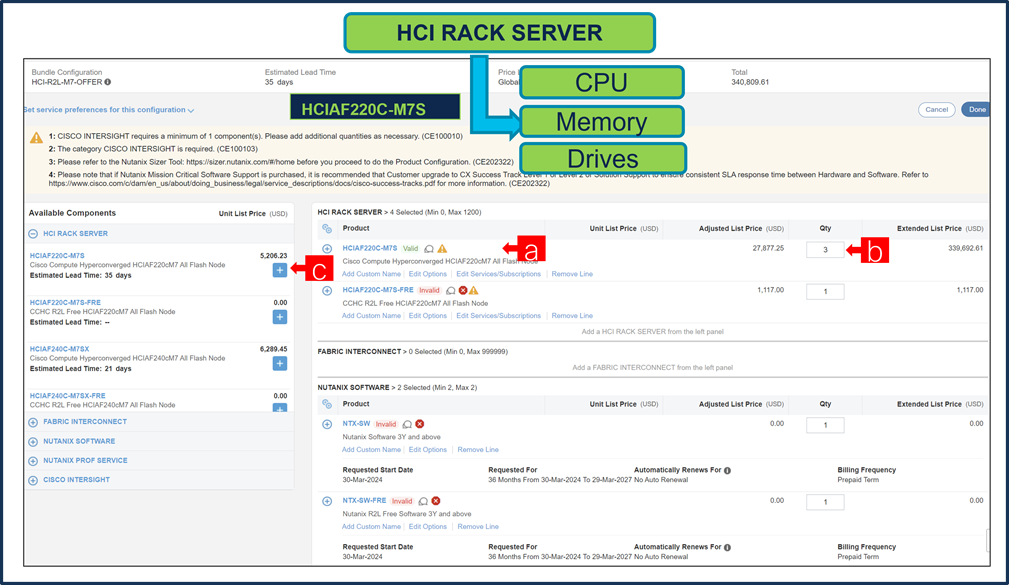
Task: Open HCIAF240C-M7SX link in Available Components
Action: [59, 349]
